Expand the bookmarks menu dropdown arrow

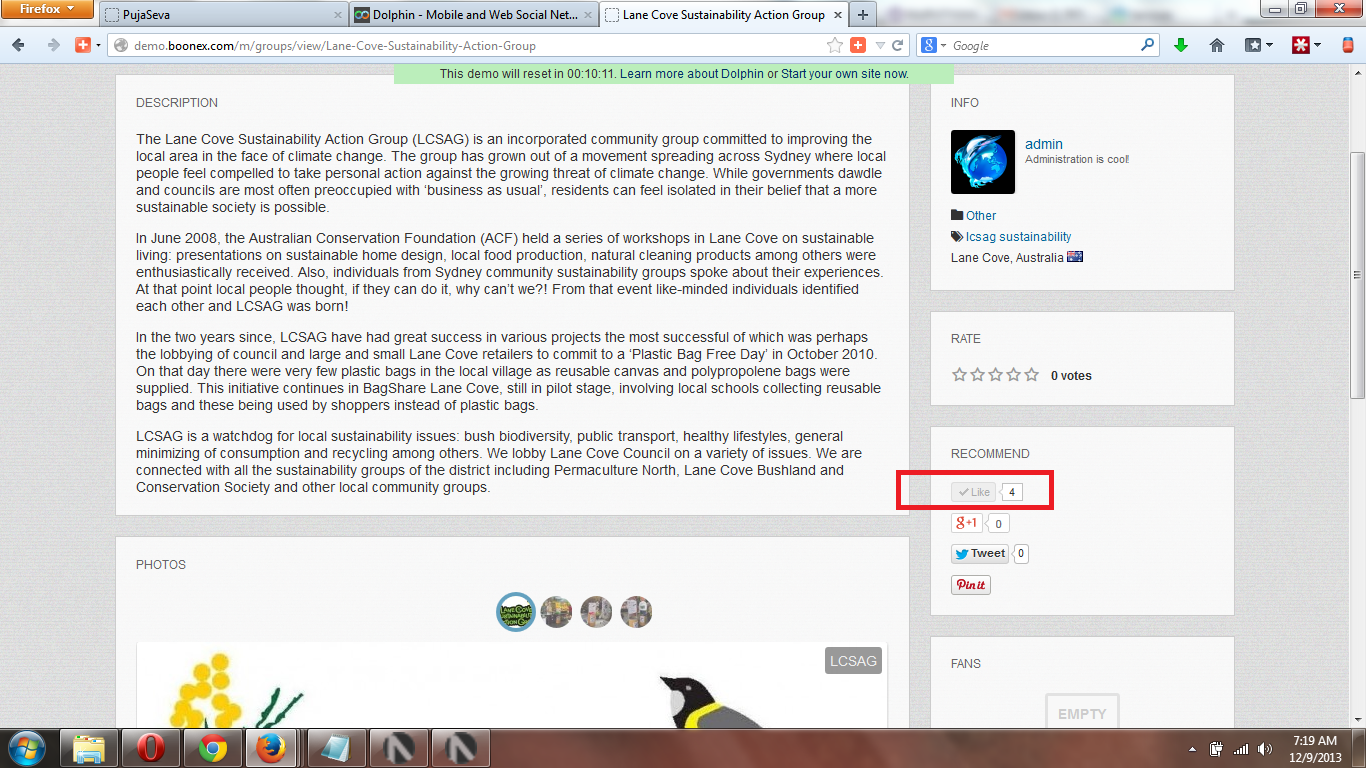click(1269, 45)
